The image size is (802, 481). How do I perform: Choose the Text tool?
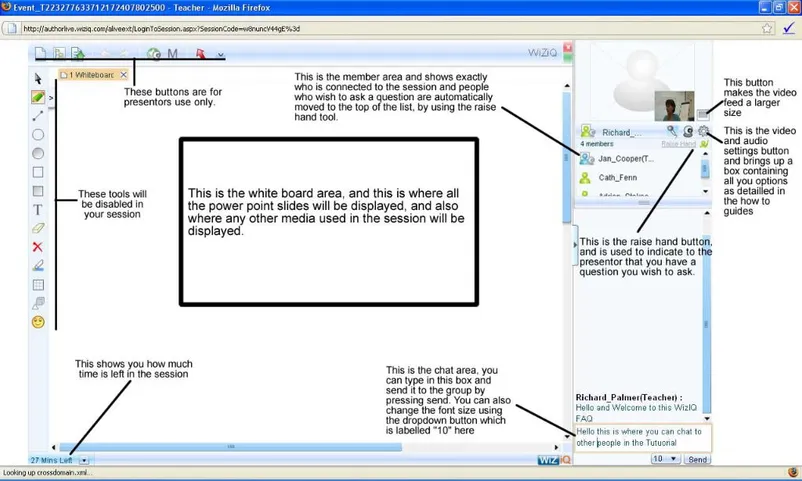[38, 210]
